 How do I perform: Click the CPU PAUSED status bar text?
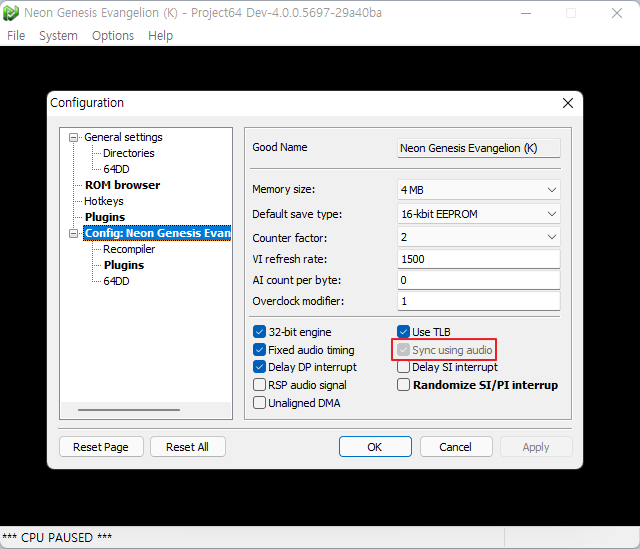57,538
